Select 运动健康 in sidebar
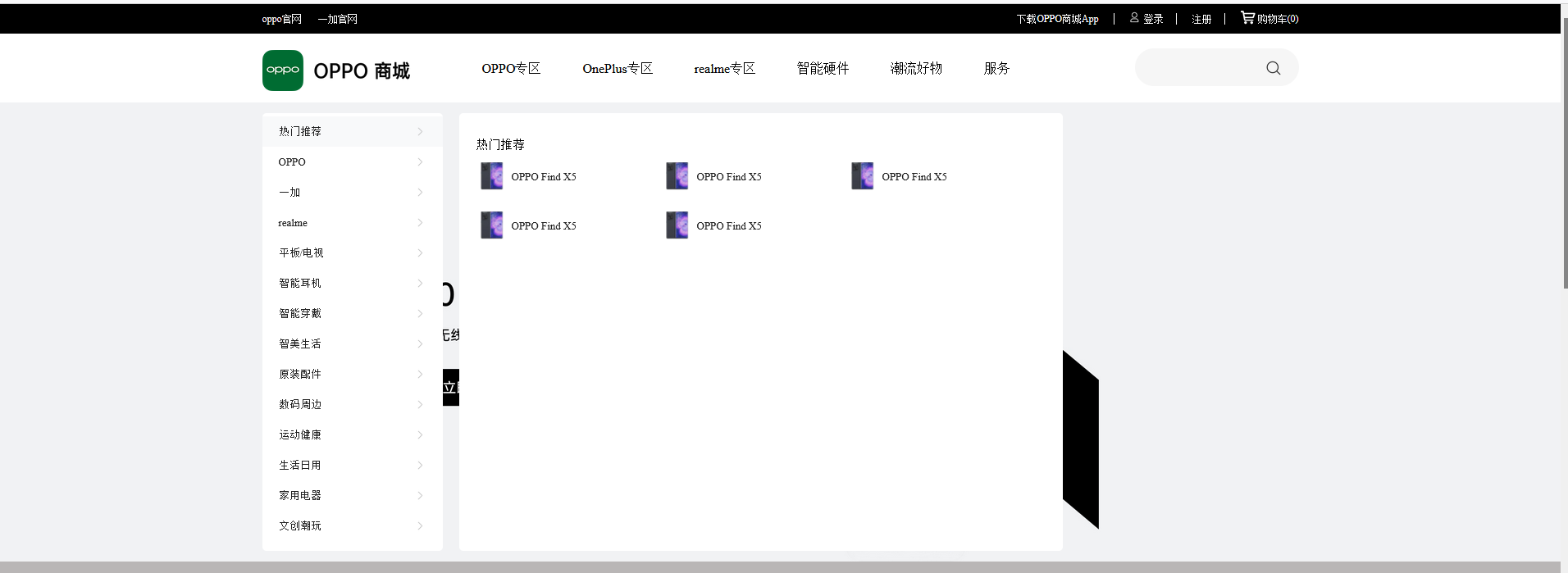This screenshot has height=573, width=1568. (300, 434)
